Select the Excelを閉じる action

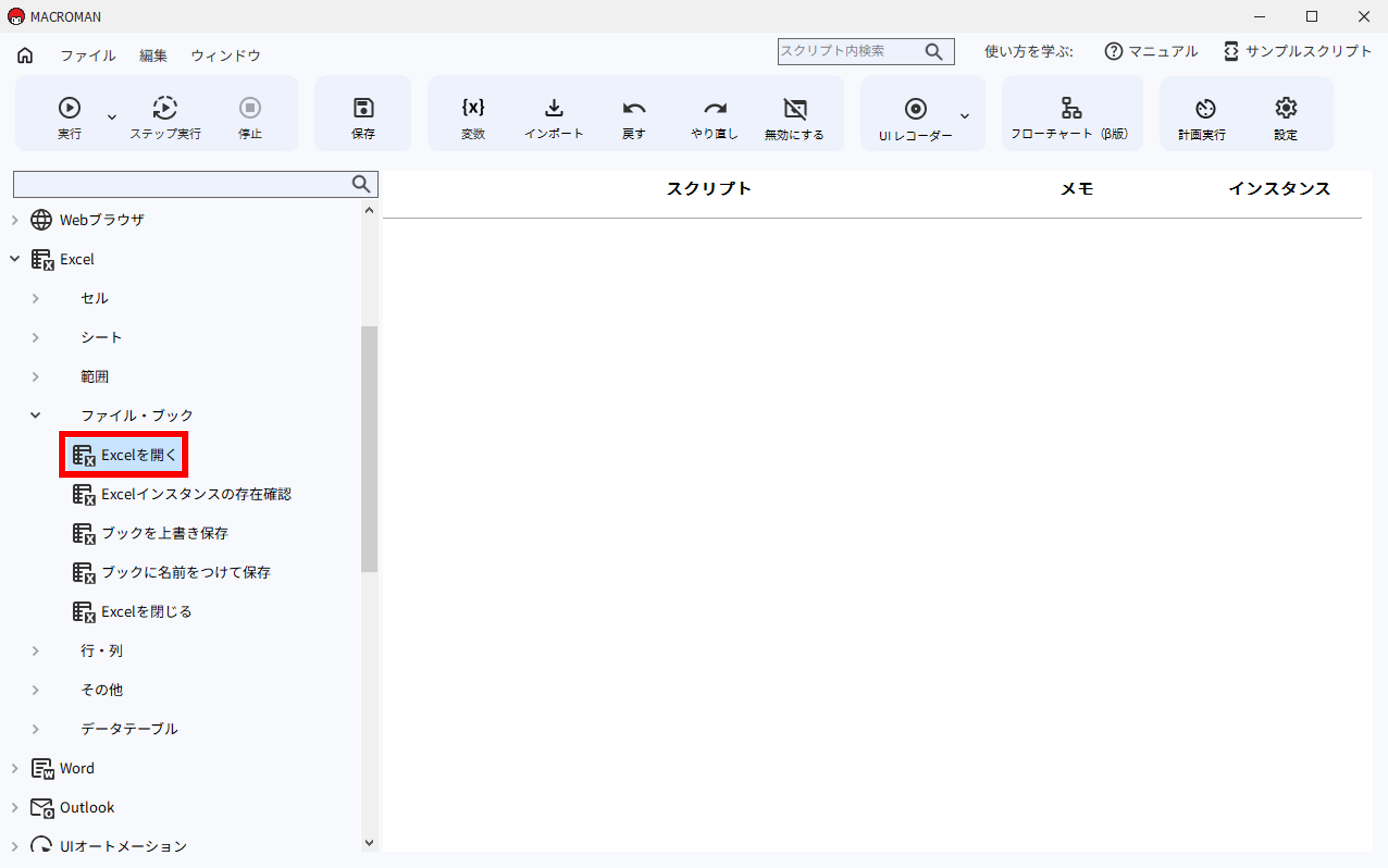[x=132, y=612]
